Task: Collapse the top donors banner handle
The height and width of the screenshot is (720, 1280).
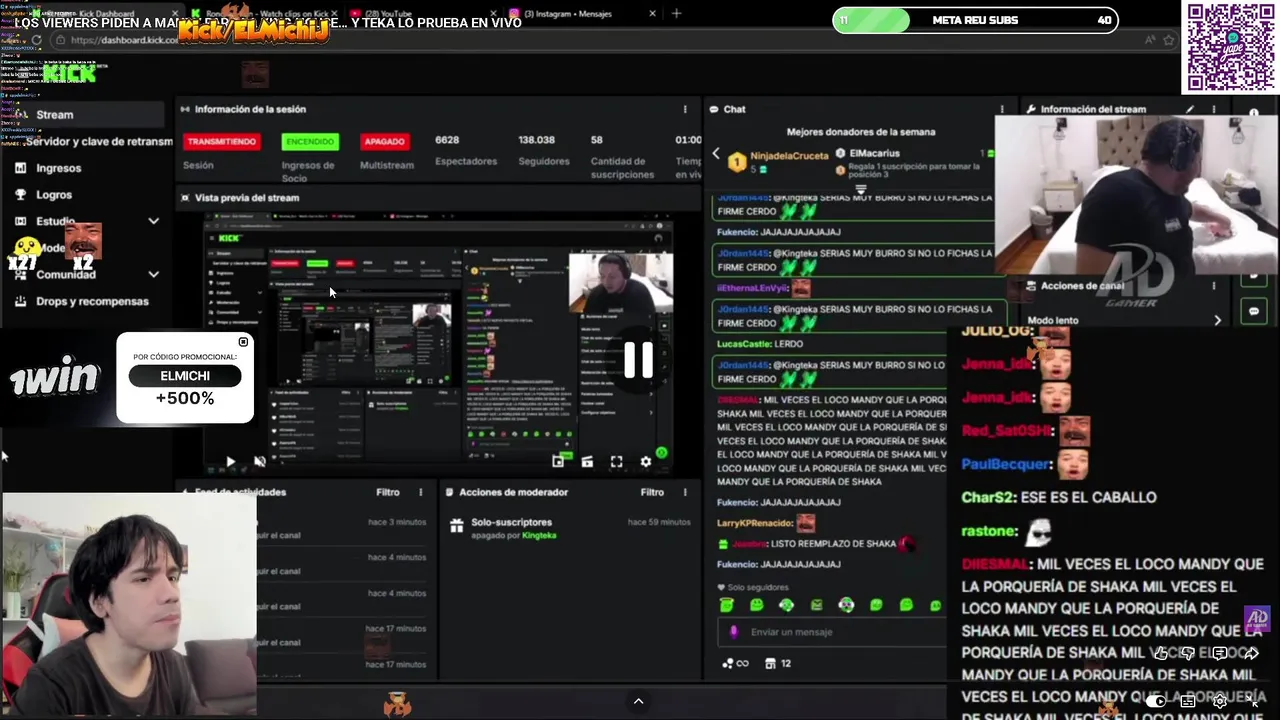Action: tap(860, 188)
